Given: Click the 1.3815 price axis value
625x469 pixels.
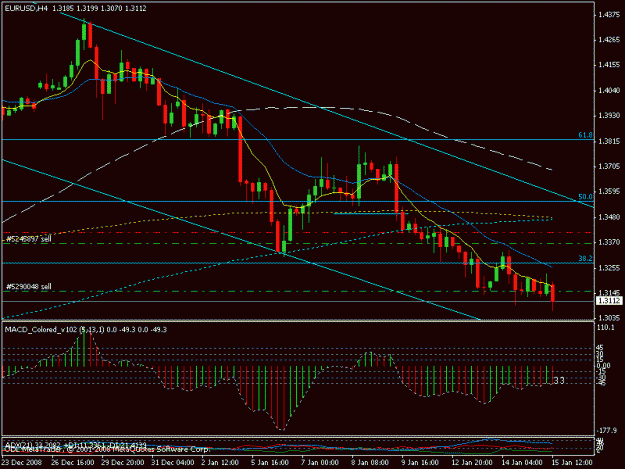Looking at the screenshot, I should (609, 141).
